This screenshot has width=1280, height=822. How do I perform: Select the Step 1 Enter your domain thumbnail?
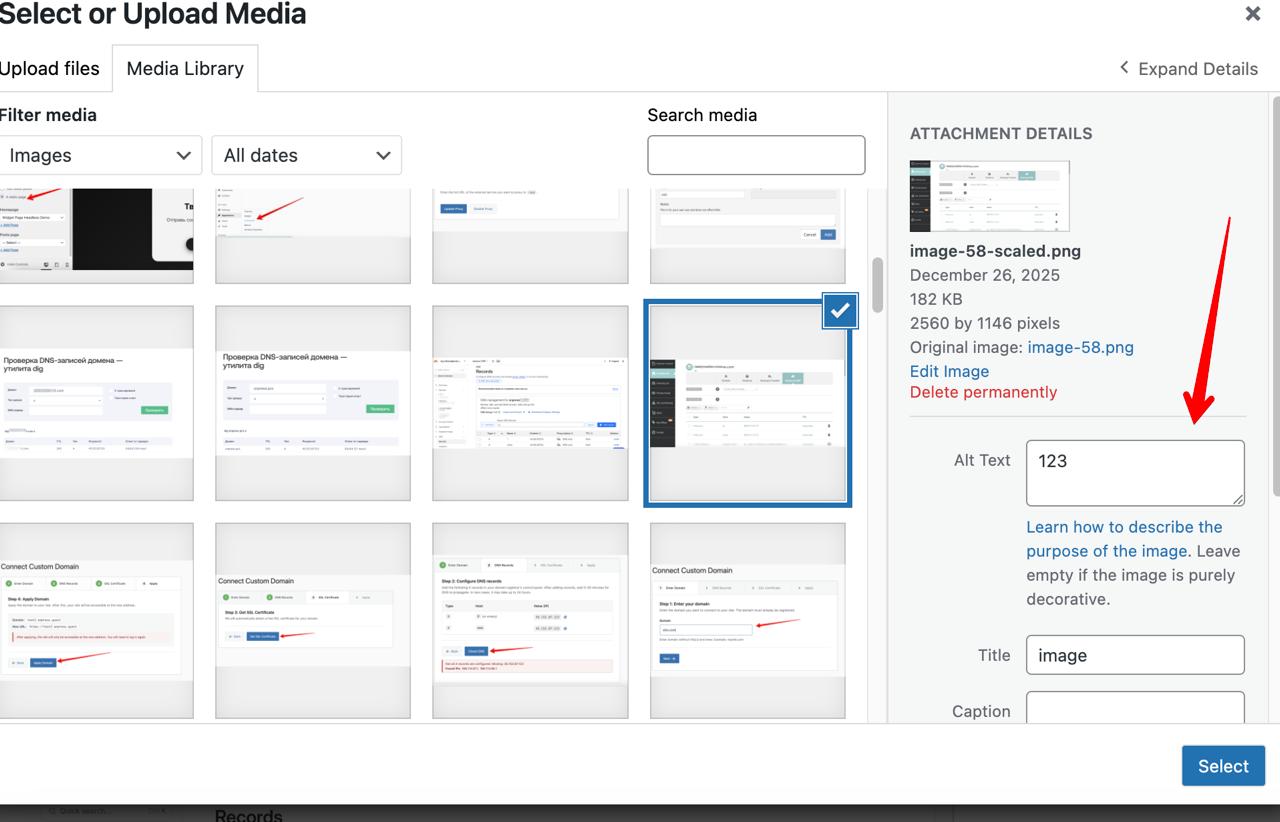tap(748, 620)
